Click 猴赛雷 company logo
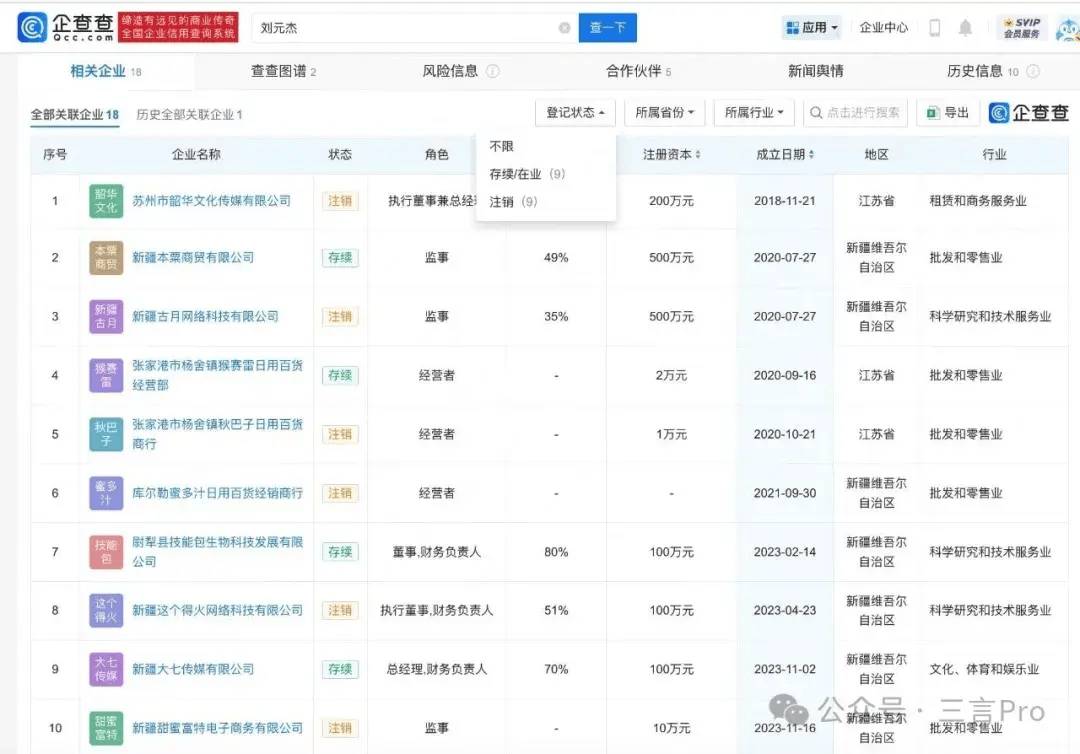Screen dimensions: 1080x754 click(106, 375)
